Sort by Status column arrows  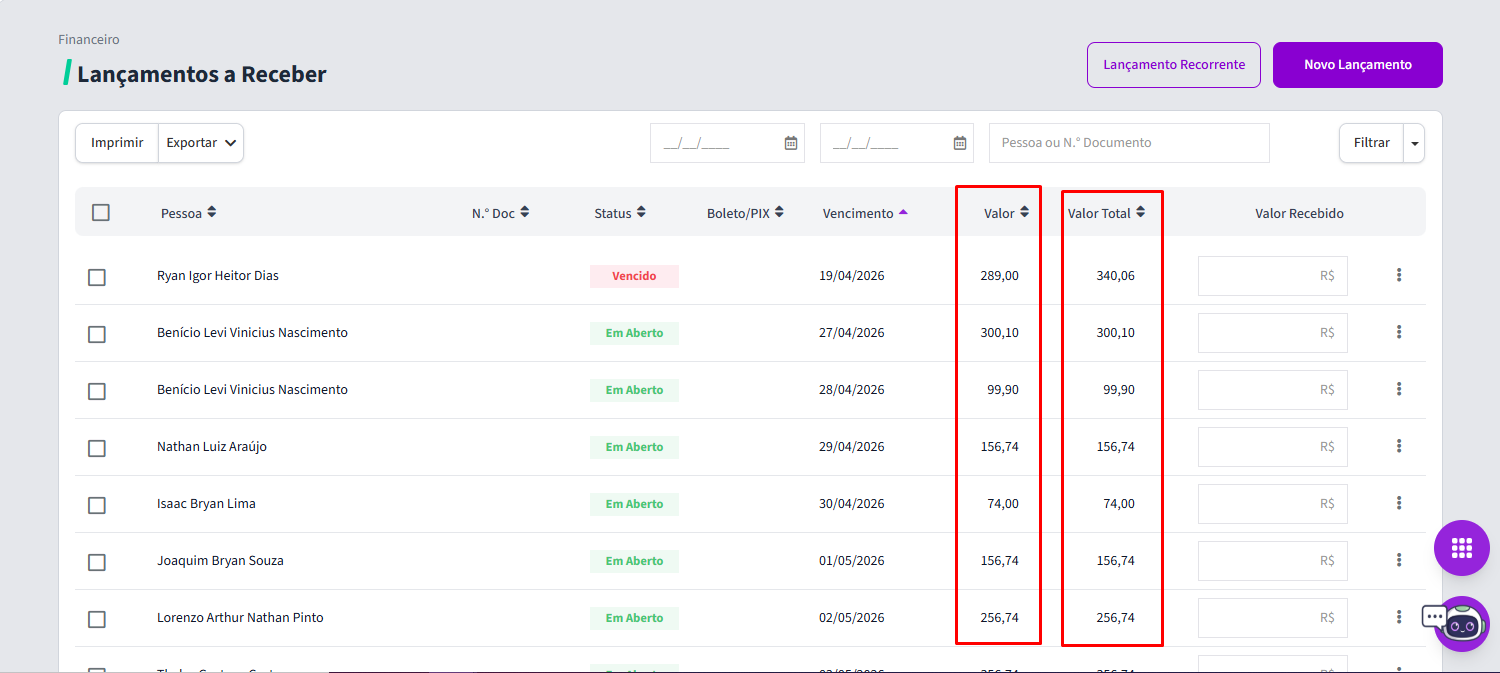point(641,213)
